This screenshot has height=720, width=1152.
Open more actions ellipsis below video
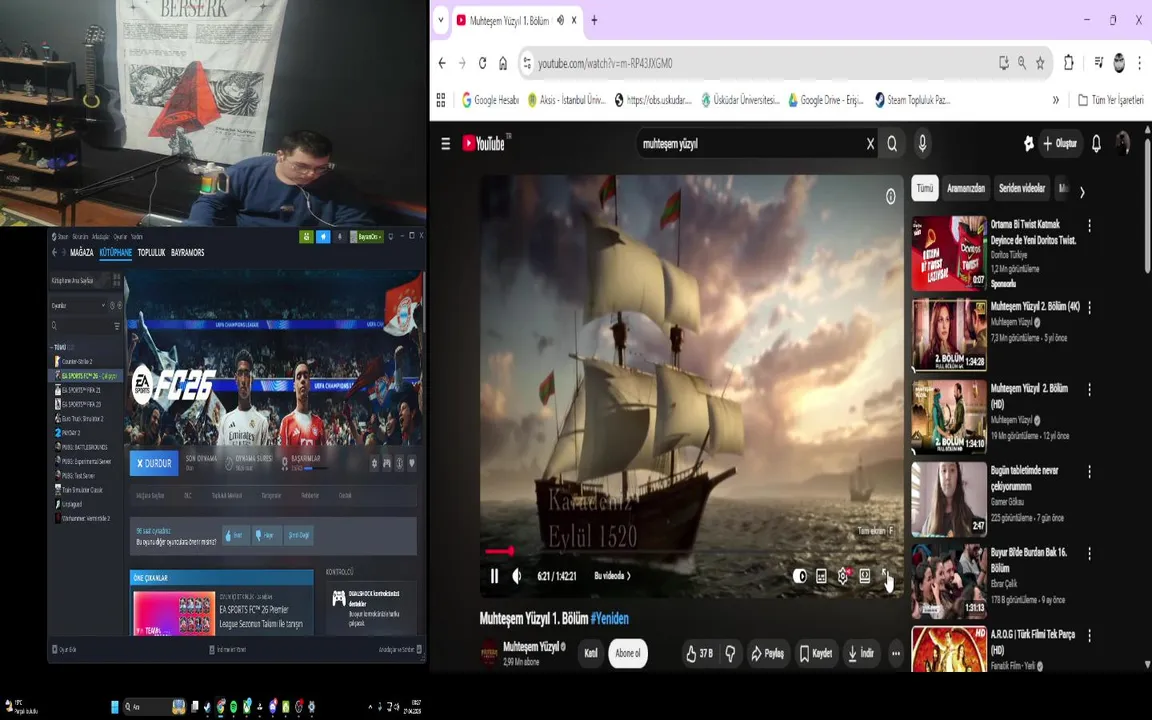click(896, 653)
